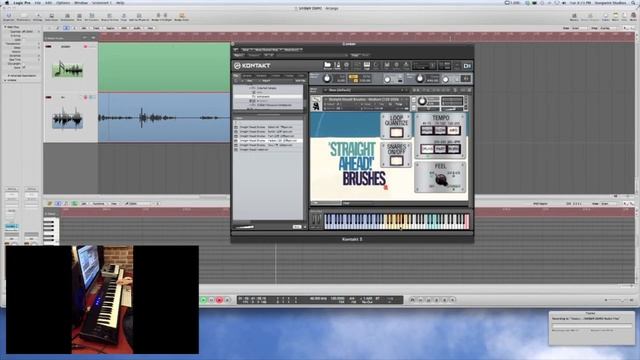The height and width of the screenshot is (360, 640).
Task: Click the webcam keyboard video overlay
Action: click(102, 300)
